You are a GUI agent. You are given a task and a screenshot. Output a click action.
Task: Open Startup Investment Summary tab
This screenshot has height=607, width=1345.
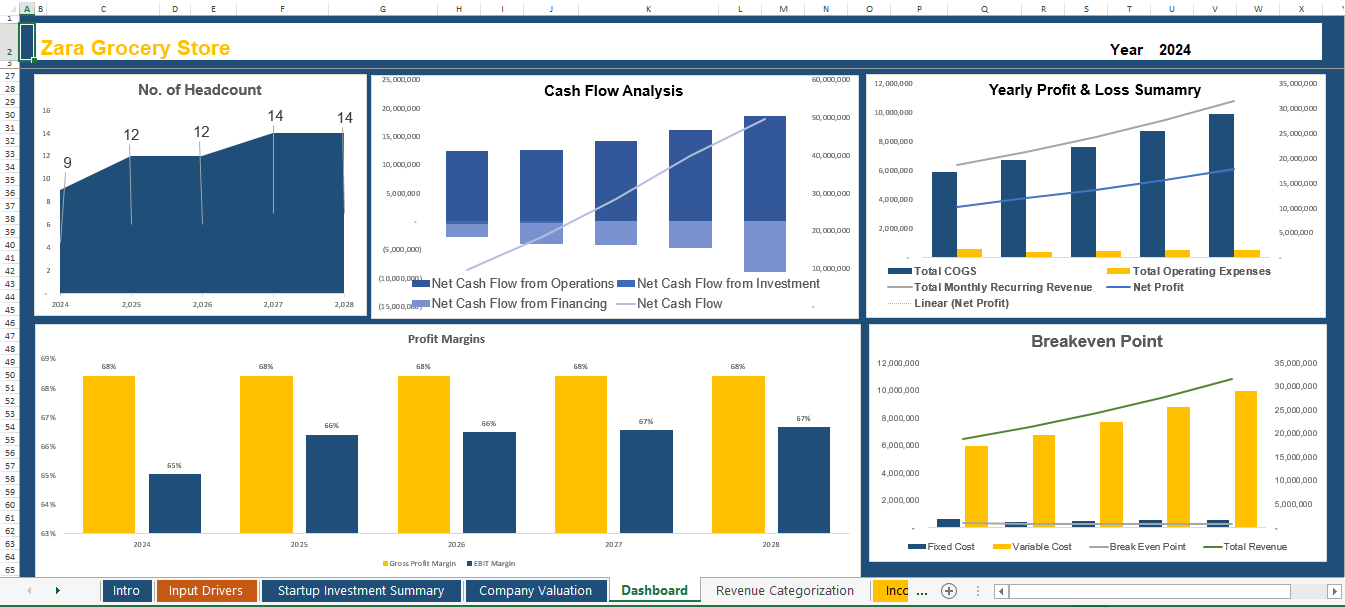360,591
